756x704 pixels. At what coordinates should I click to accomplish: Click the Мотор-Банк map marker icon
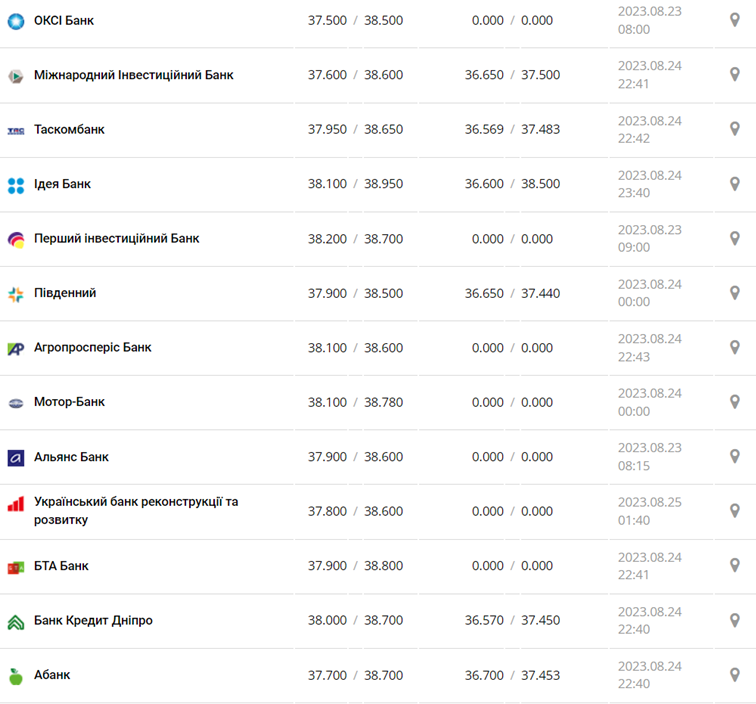tap(734, 402)
